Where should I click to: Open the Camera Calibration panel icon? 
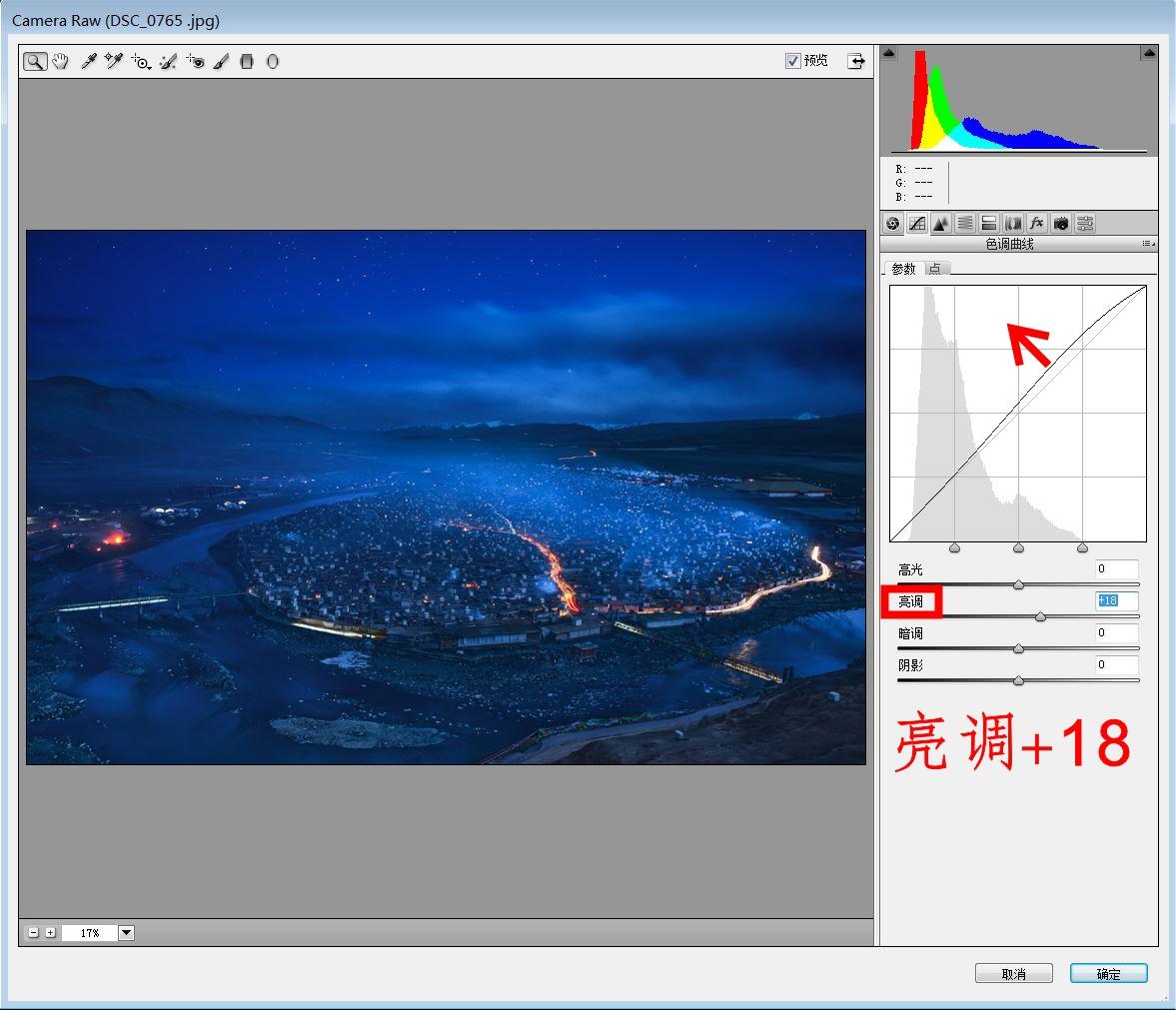coord(1060,224)
